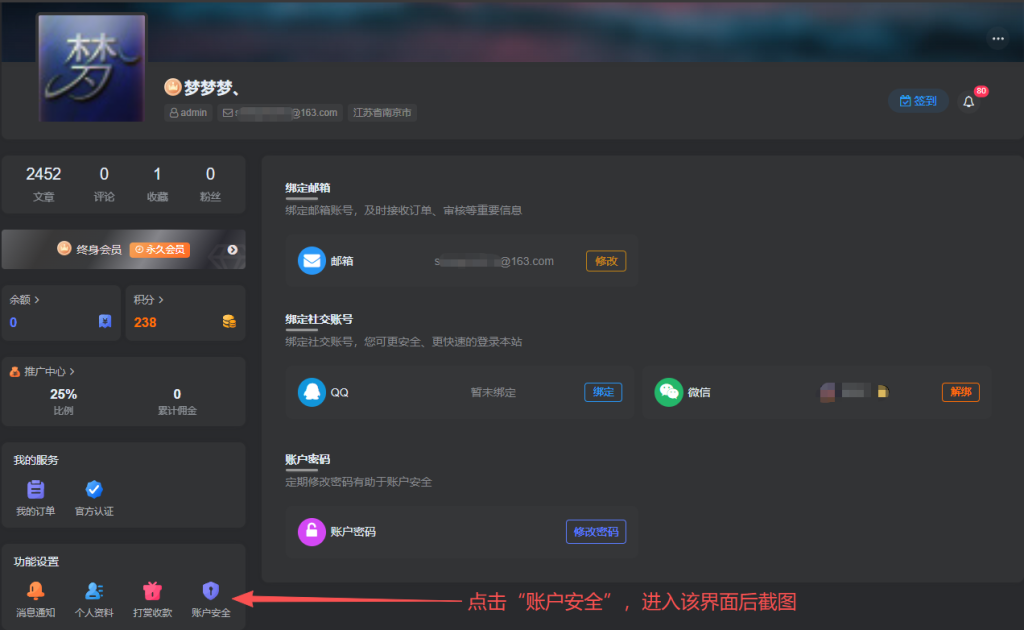
Task: Click the red 80 notification badge
Action: pos(981,91)
